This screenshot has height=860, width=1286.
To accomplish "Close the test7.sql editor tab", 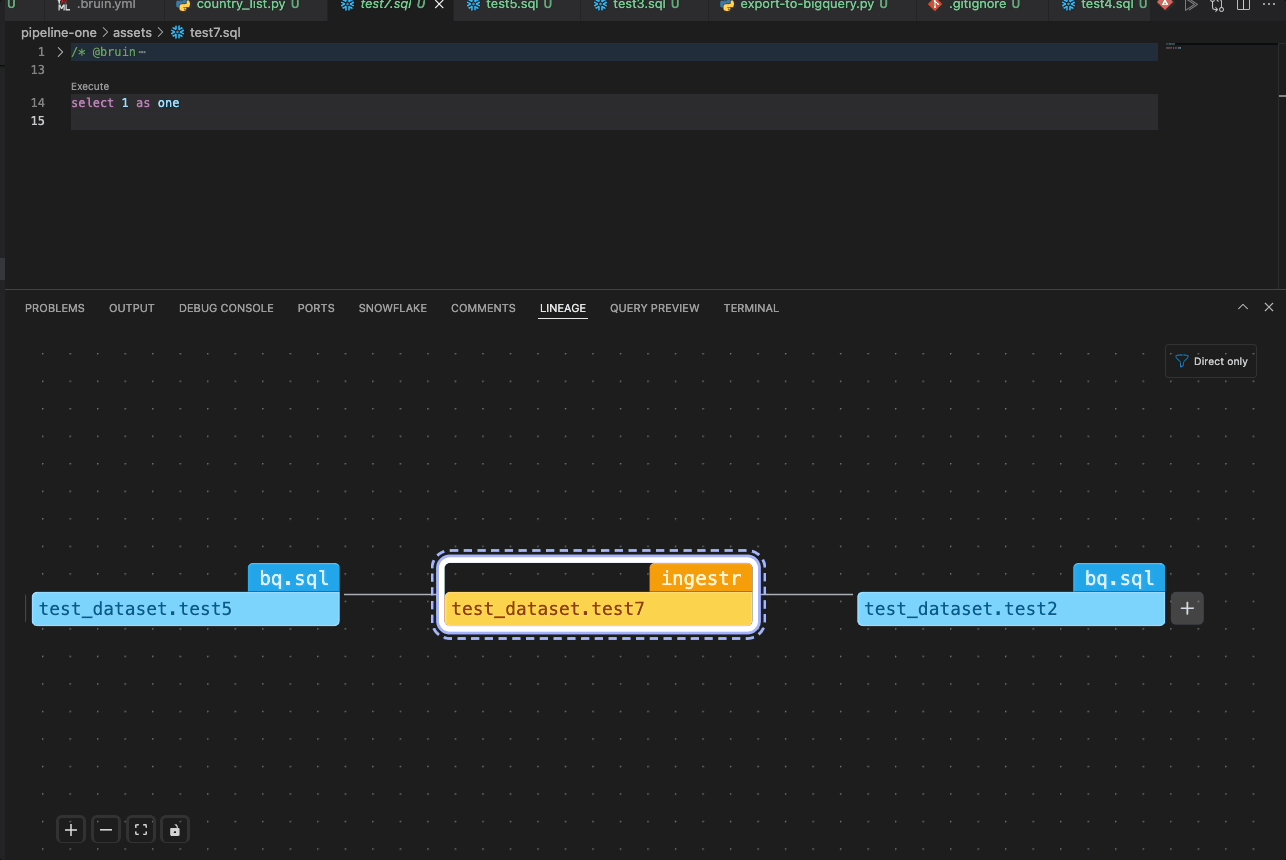I will [x=439, y=5].
